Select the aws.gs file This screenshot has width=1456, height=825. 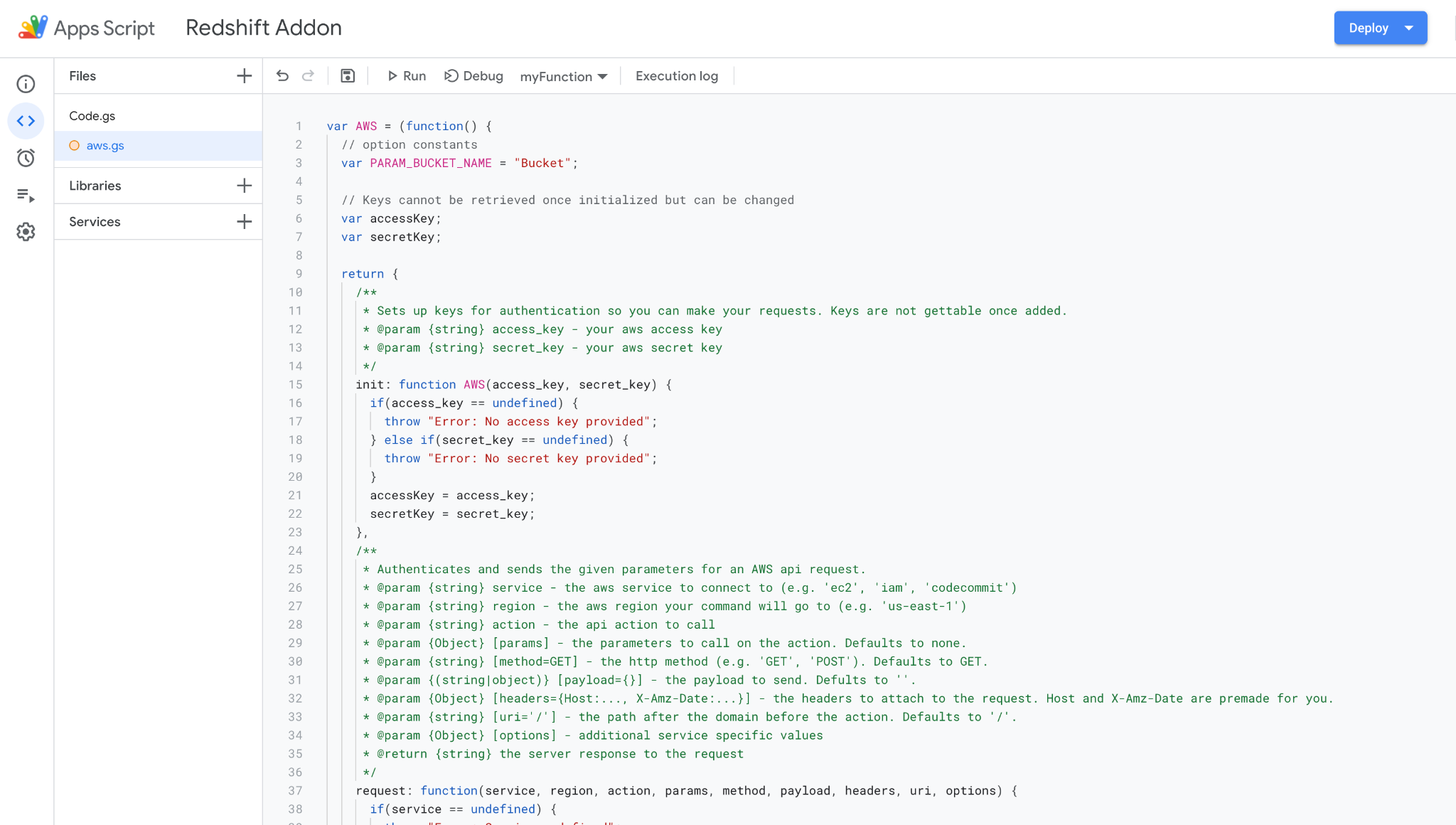[x=105, y=146]
